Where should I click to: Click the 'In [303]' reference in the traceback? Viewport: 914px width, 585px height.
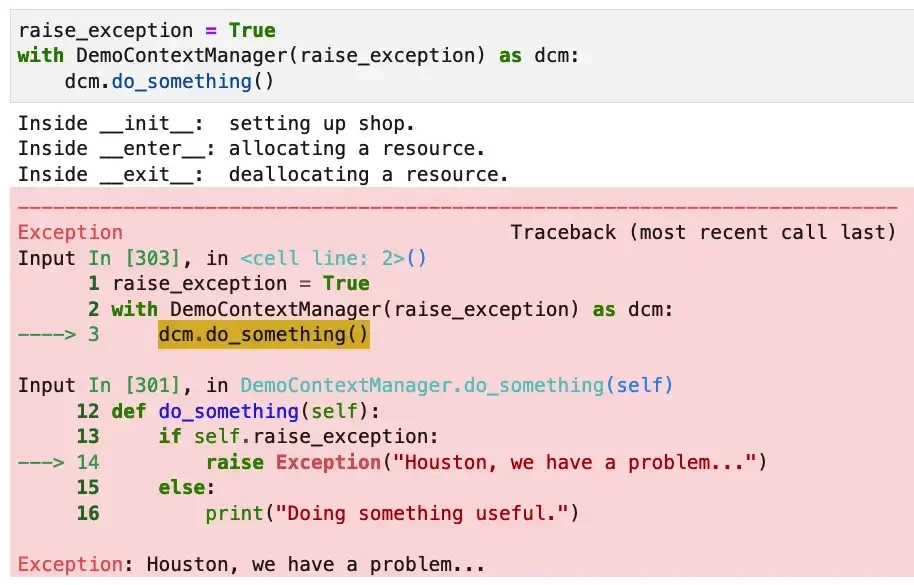coord(134,258)
